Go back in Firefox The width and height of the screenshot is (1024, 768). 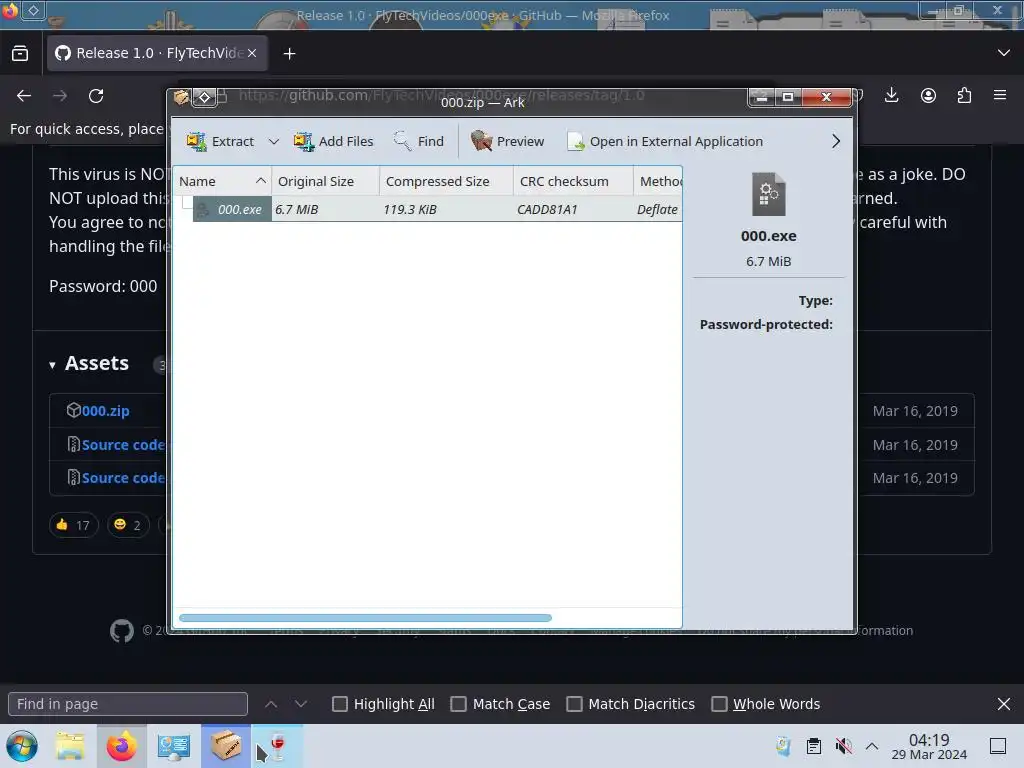24,96
